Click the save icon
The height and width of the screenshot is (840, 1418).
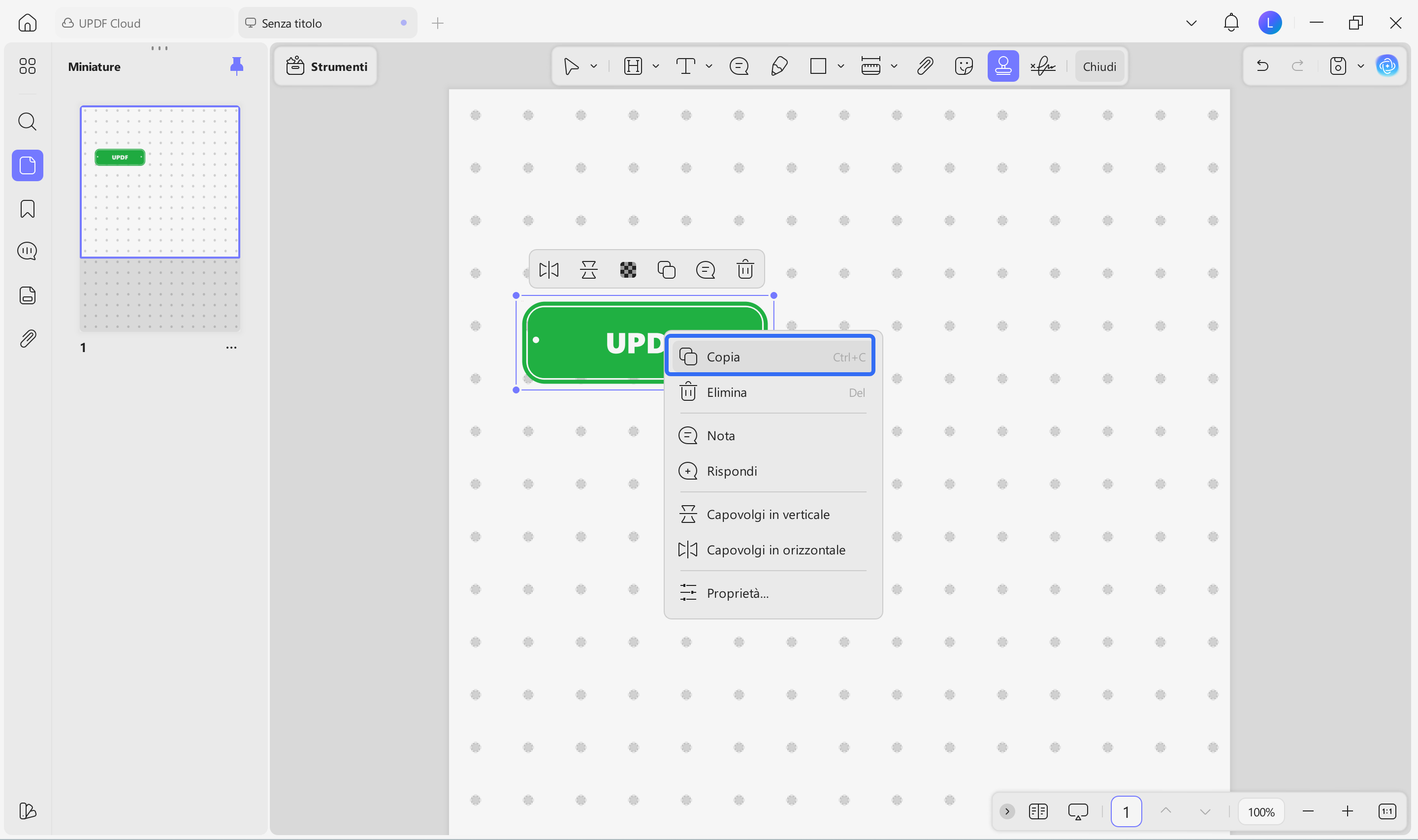point(1338,66)
